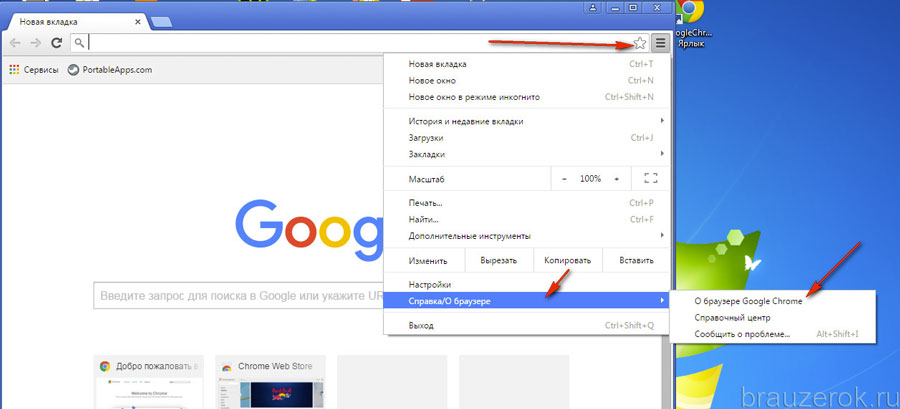Image resolution: width=900 pixels, height=409 pixels.
Task: Open О браузере Google Chrome
Action: [773, 301]
